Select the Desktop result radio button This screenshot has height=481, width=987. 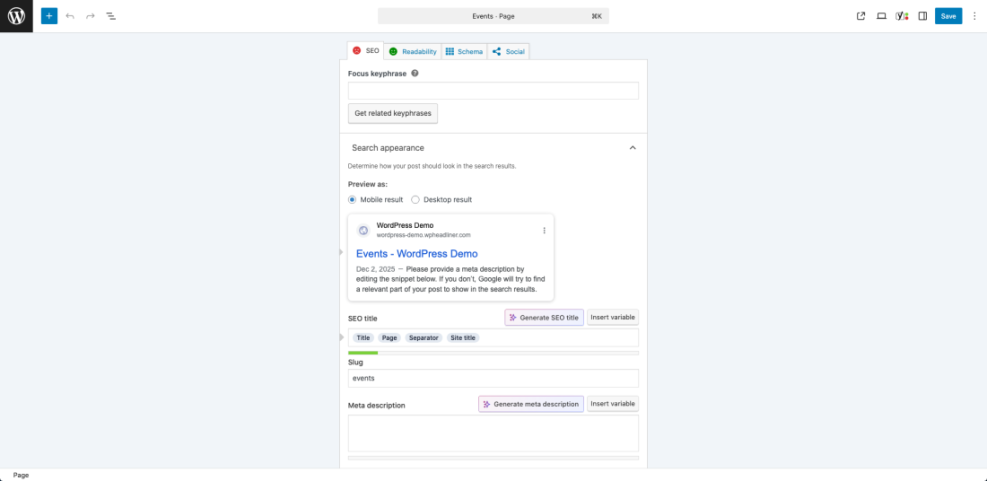[415, 200]
